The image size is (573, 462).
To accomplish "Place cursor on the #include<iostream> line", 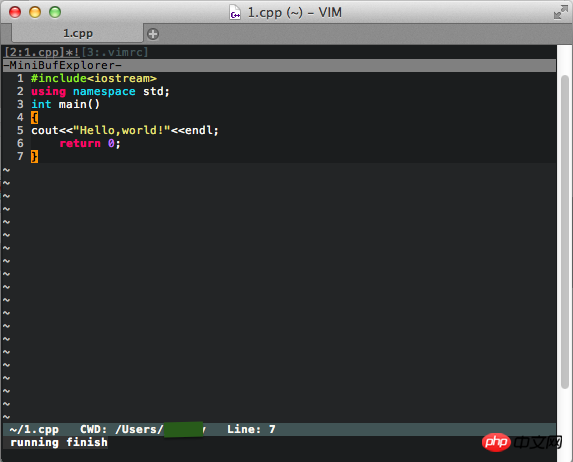I will click(x=94, y=78).
